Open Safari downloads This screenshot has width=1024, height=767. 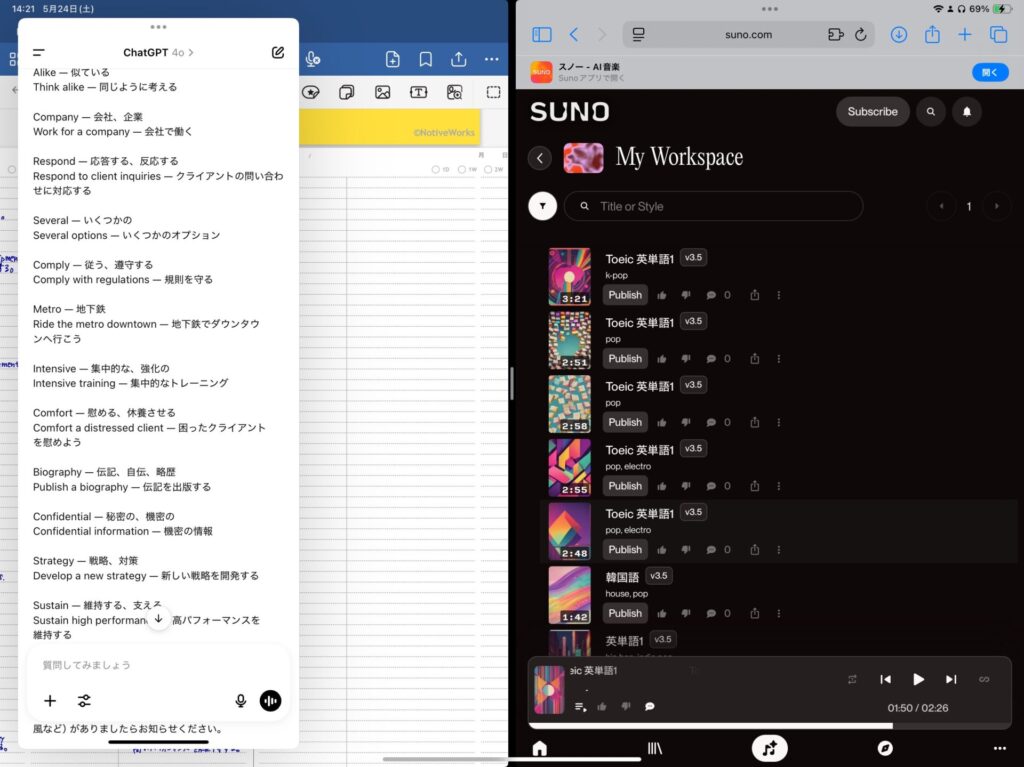[899, 35]
